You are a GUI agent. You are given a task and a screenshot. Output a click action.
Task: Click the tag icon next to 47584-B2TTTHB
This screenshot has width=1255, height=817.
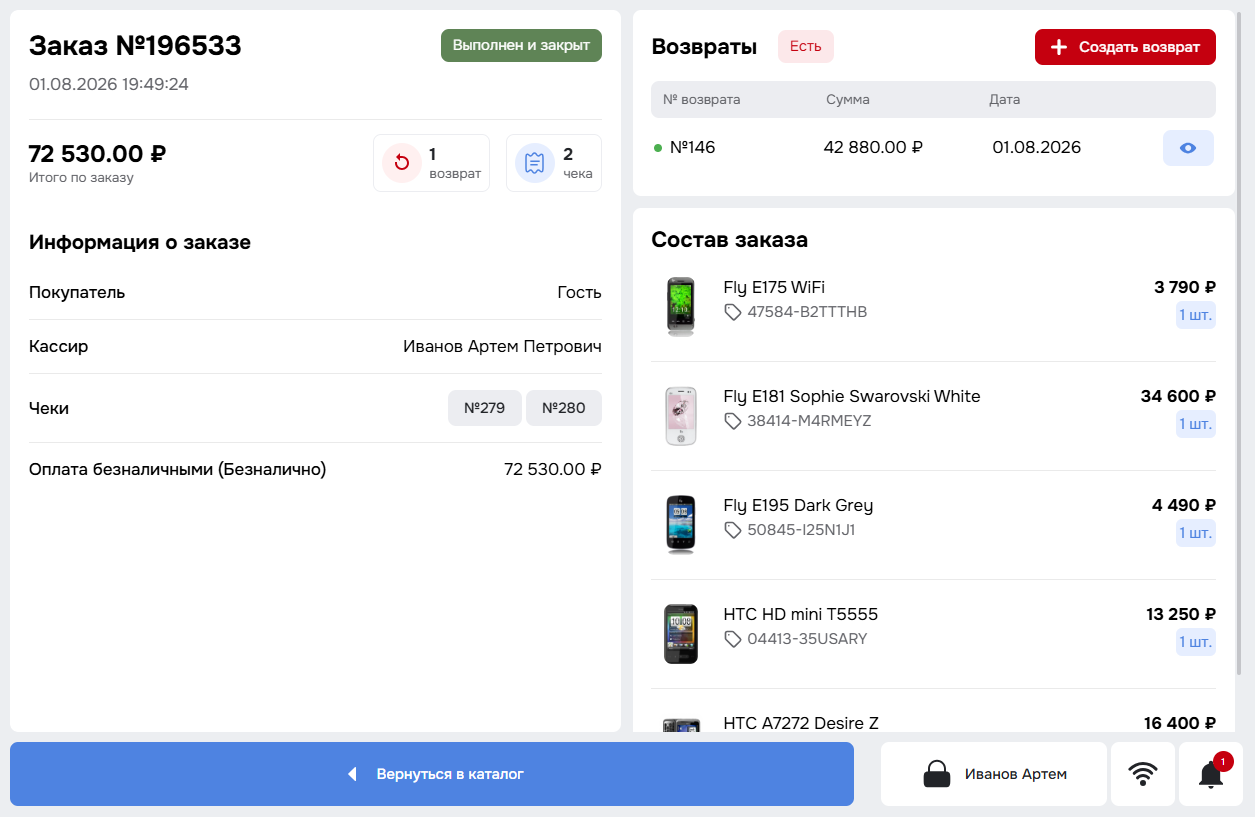click(x=733, y=312)
